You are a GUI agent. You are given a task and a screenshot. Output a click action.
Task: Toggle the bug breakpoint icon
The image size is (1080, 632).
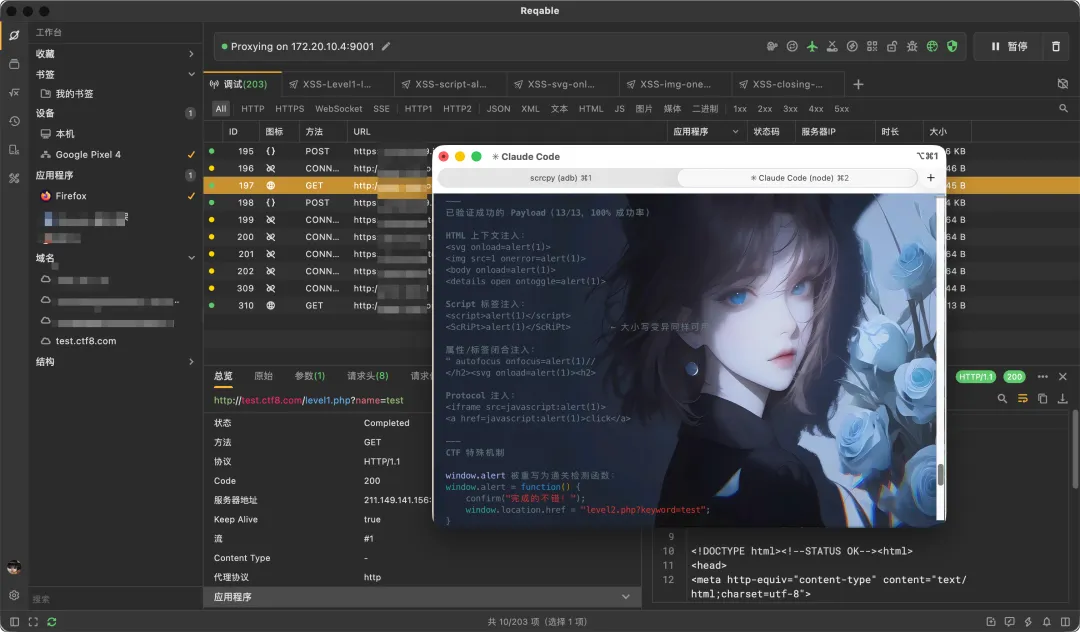pyautogui.click(x=912, y=46)
